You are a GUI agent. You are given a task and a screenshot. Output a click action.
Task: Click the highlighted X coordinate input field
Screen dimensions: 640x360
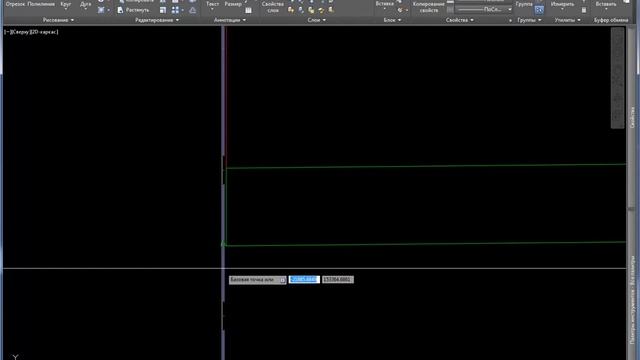pyautogui.click(x=304, y=280)
